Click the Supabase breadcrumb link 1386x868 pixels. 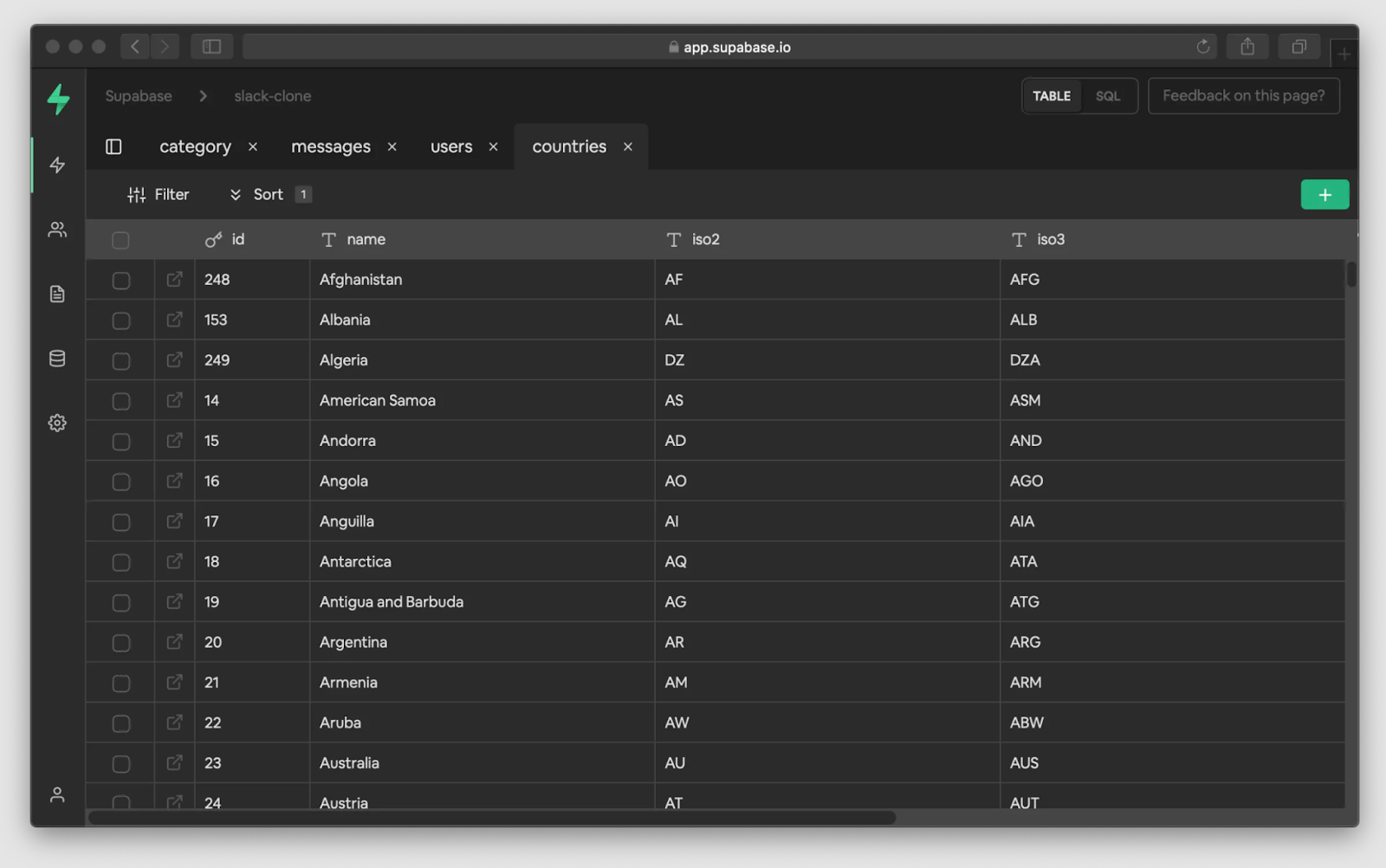coord(139,96)
